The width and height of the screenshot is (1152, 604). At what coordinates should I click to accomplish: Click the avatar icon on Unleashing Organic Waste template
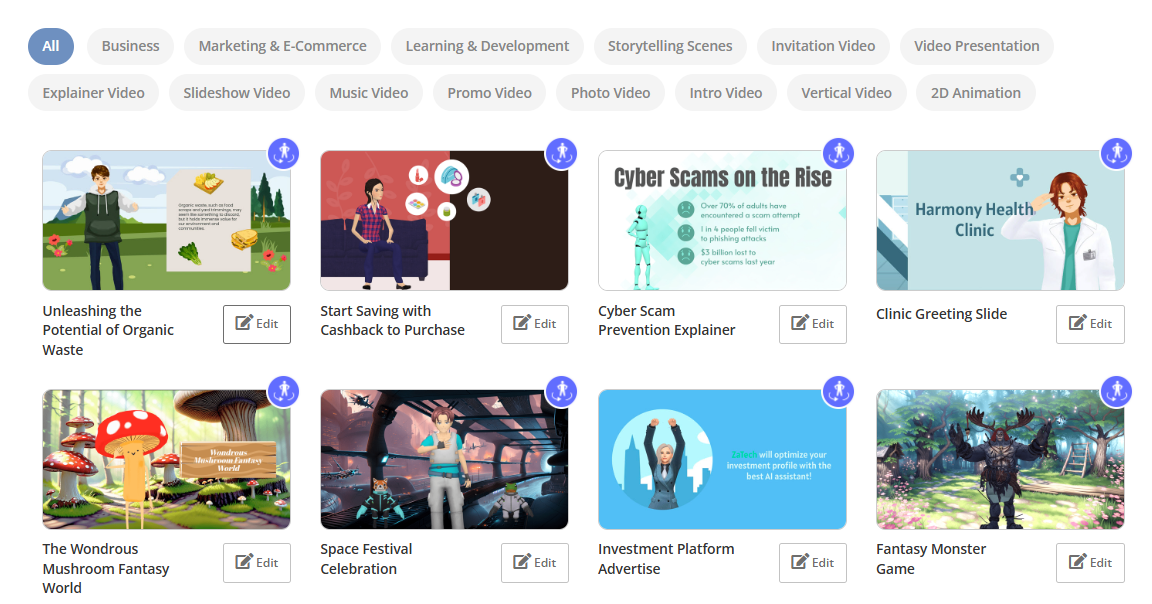pos(283,153)
